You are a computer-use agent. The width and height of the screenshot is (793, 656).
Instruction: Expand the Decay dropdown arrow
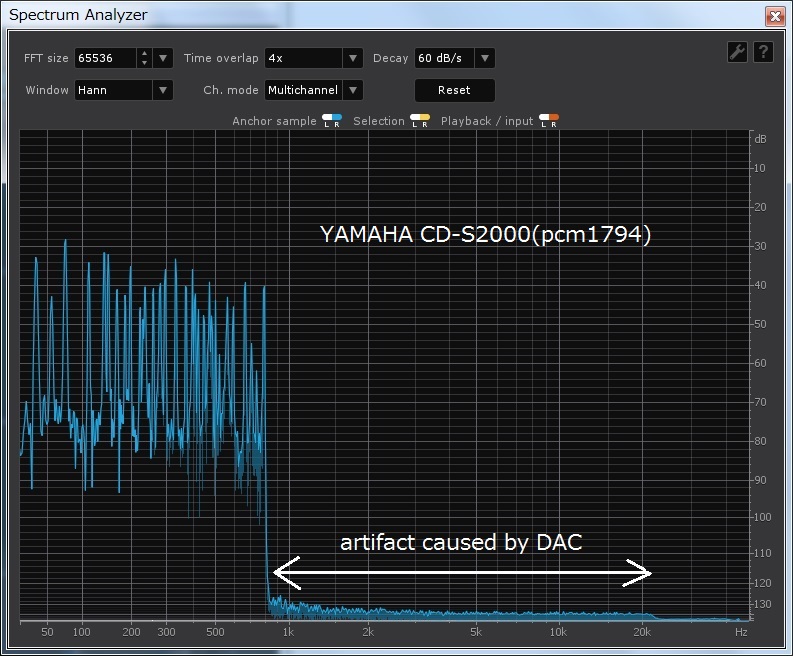pyautogui.click(x=484, y=58)
